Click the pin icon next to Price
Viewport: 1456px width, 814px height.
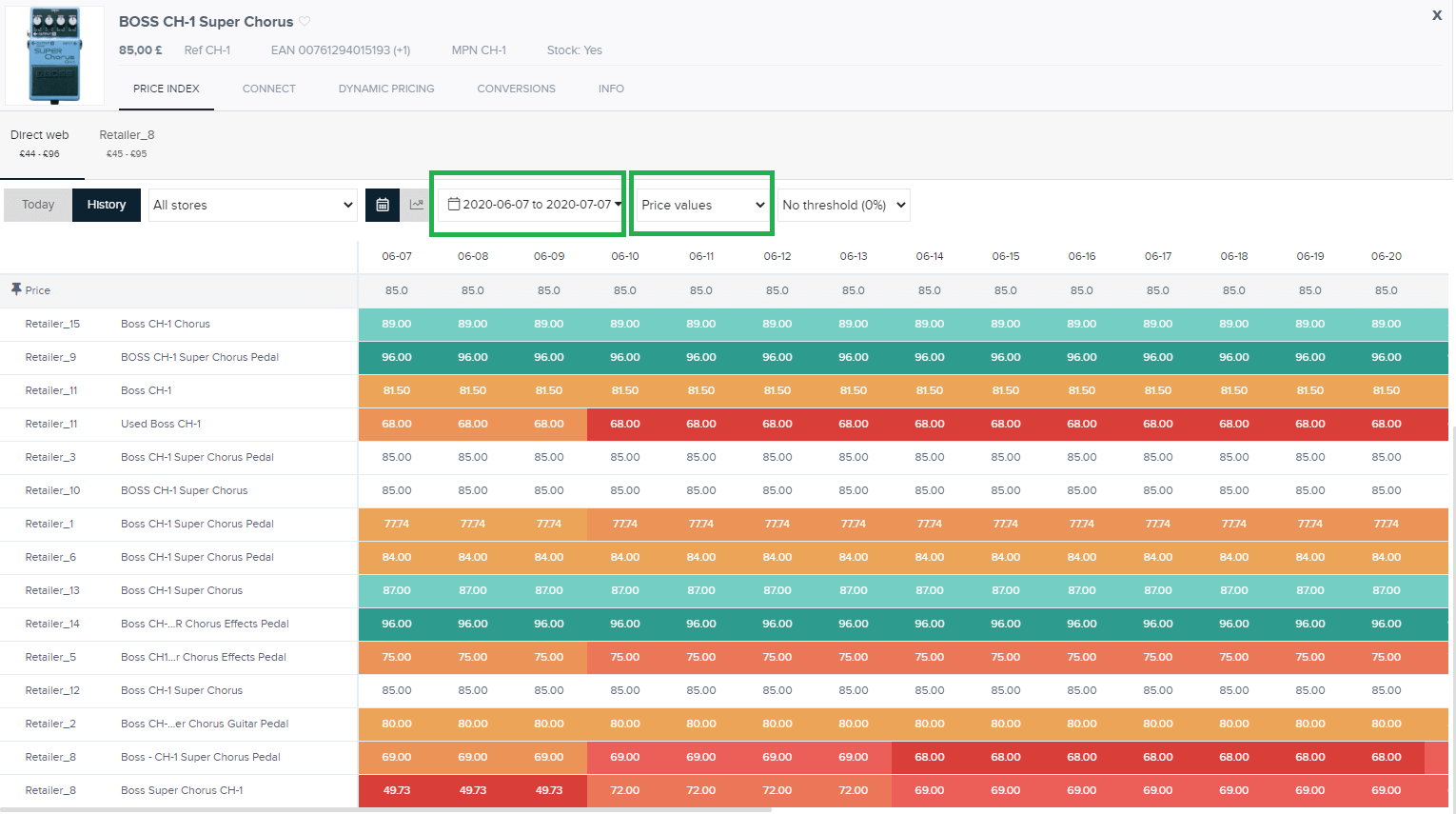16,289
